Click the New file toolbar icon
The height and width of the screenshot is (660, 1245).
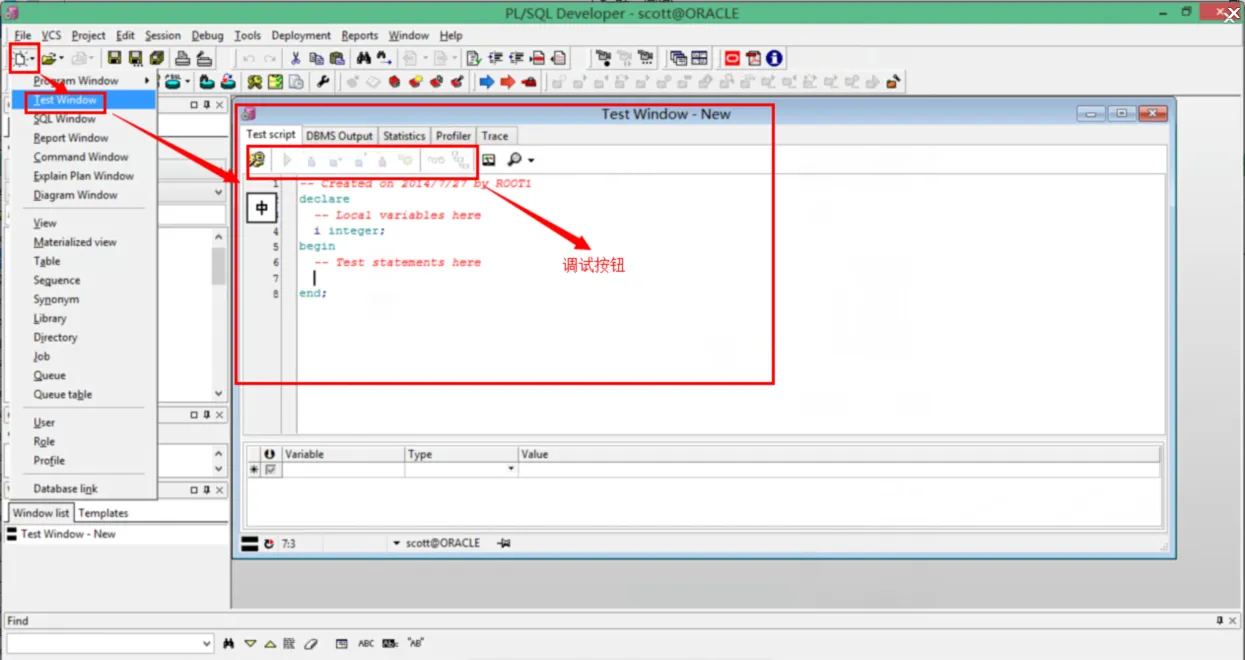click(20, 58)
